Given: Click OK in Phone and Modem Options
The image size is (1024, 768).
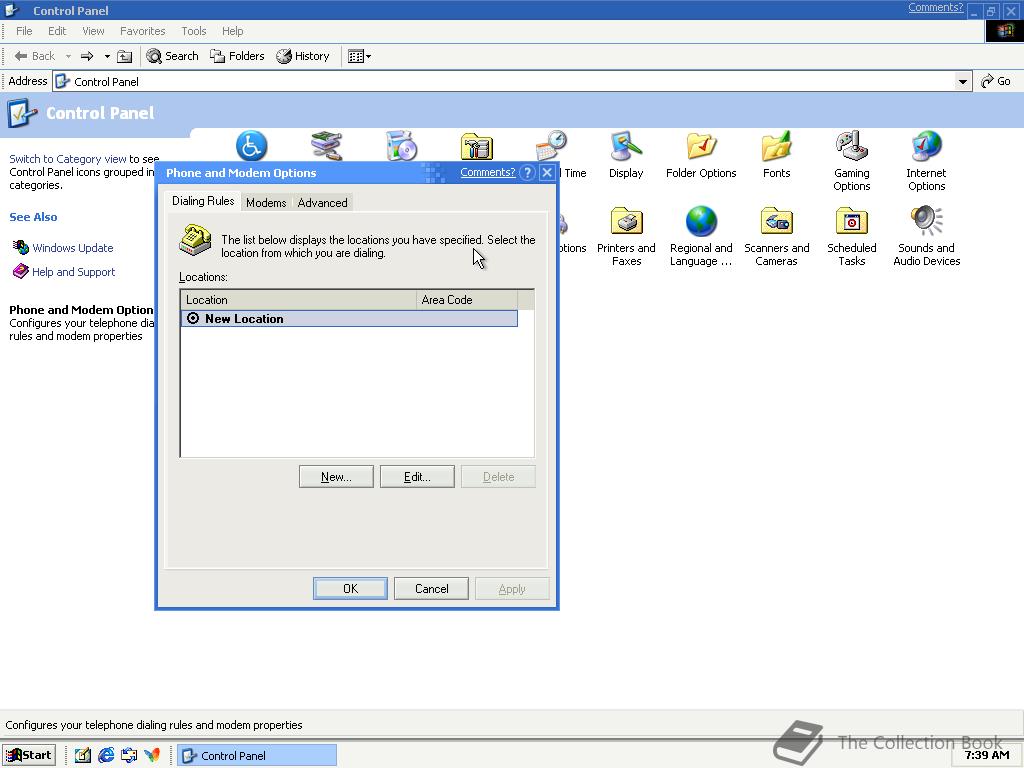Looking at the screenshot, I should click(x=351, y=588).
